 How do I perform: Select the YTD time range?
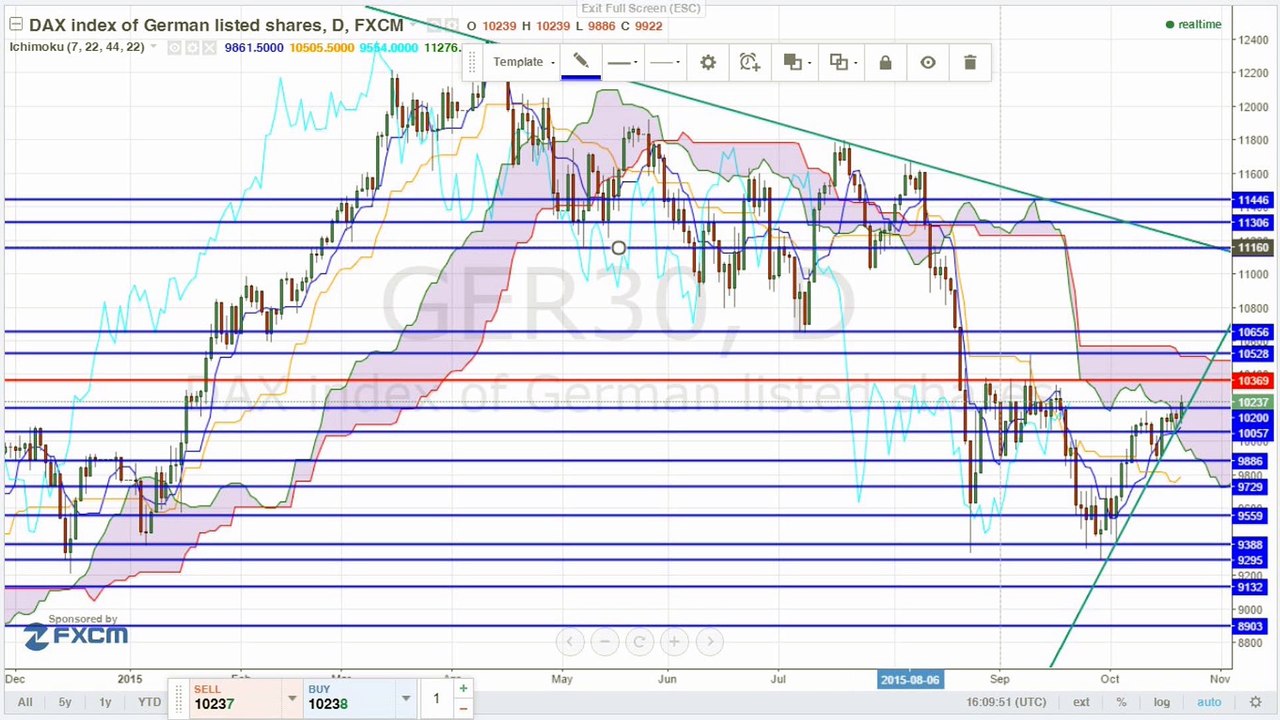tap(149, 702)
